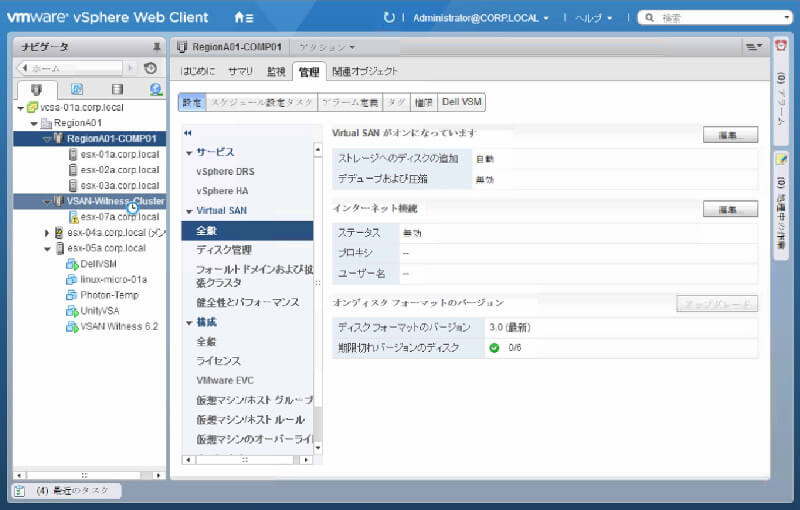Image resolution: width=800 pixels, height=510 pixels.
Task: Open vSphere DRS settings
Action: [225, 172]
